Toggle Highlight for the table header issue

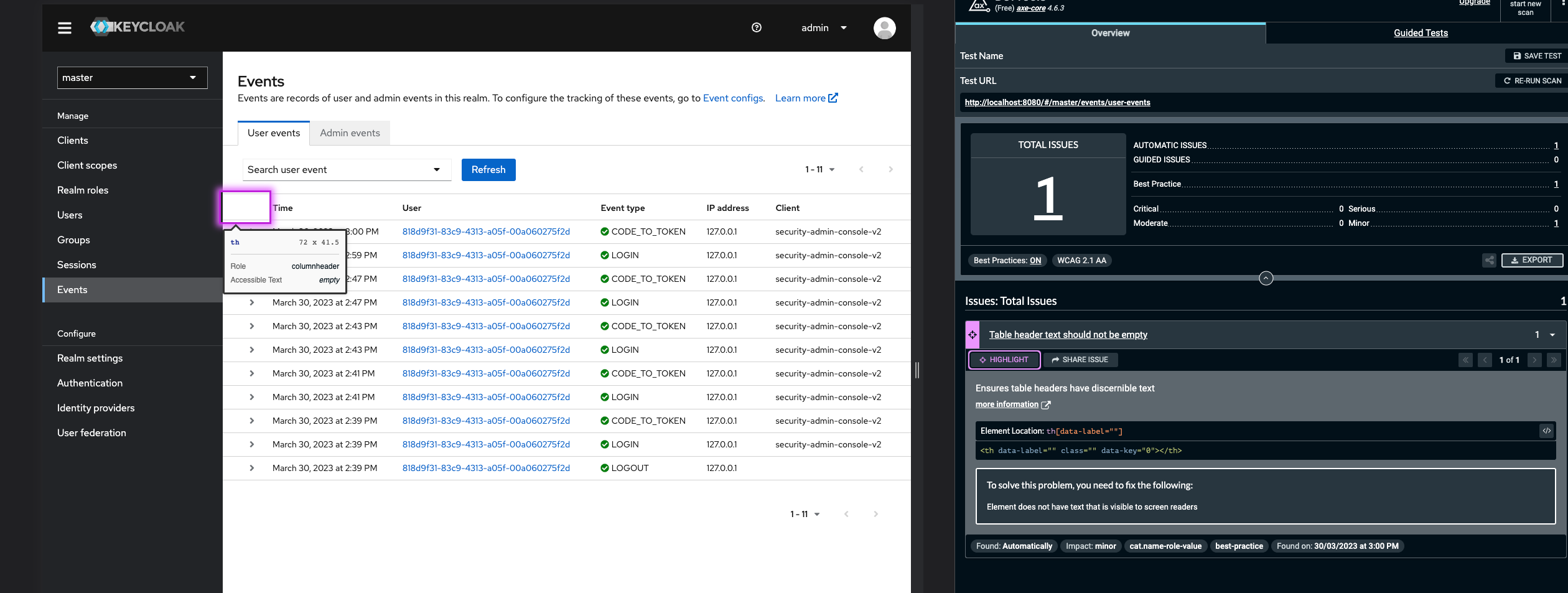1004,360
